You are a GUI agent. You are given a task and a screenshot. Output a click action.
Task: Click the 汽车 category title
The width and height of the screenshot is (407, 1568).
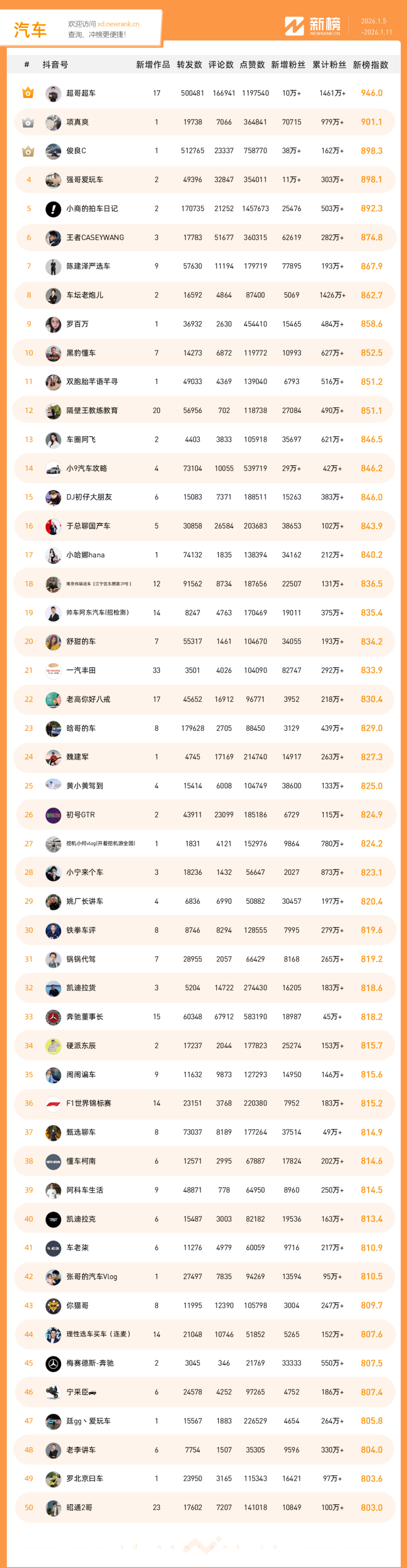tap(31, 29)
